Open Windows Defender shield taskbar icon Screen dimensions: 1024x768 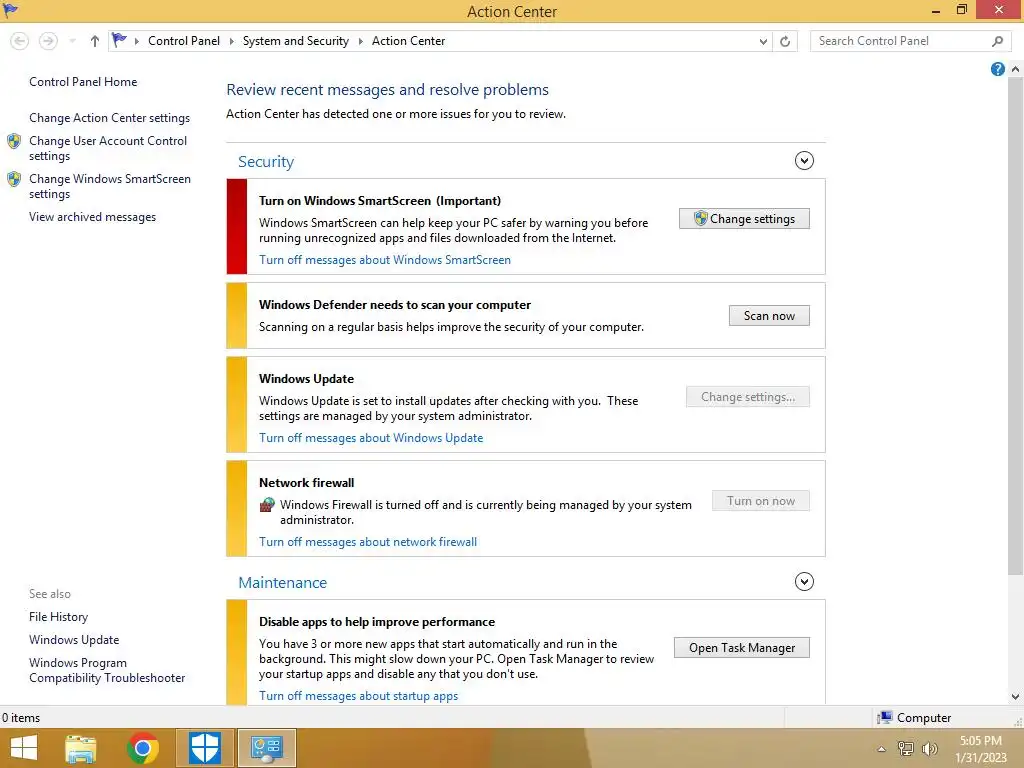point(204,748)
